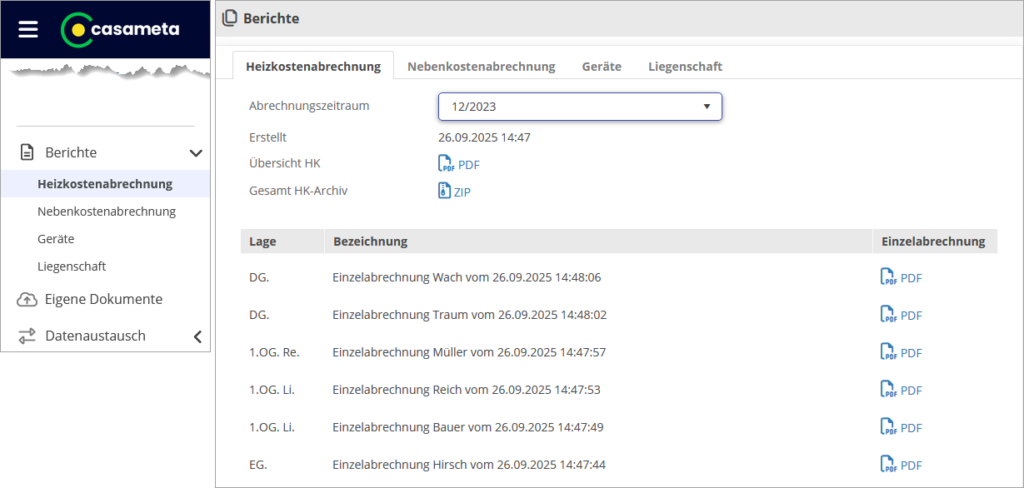Open the Abrechnungszeitraum dropdown showing 12/2023
The width and height of the screenshot is (1024, 488).
click(580, 106)
